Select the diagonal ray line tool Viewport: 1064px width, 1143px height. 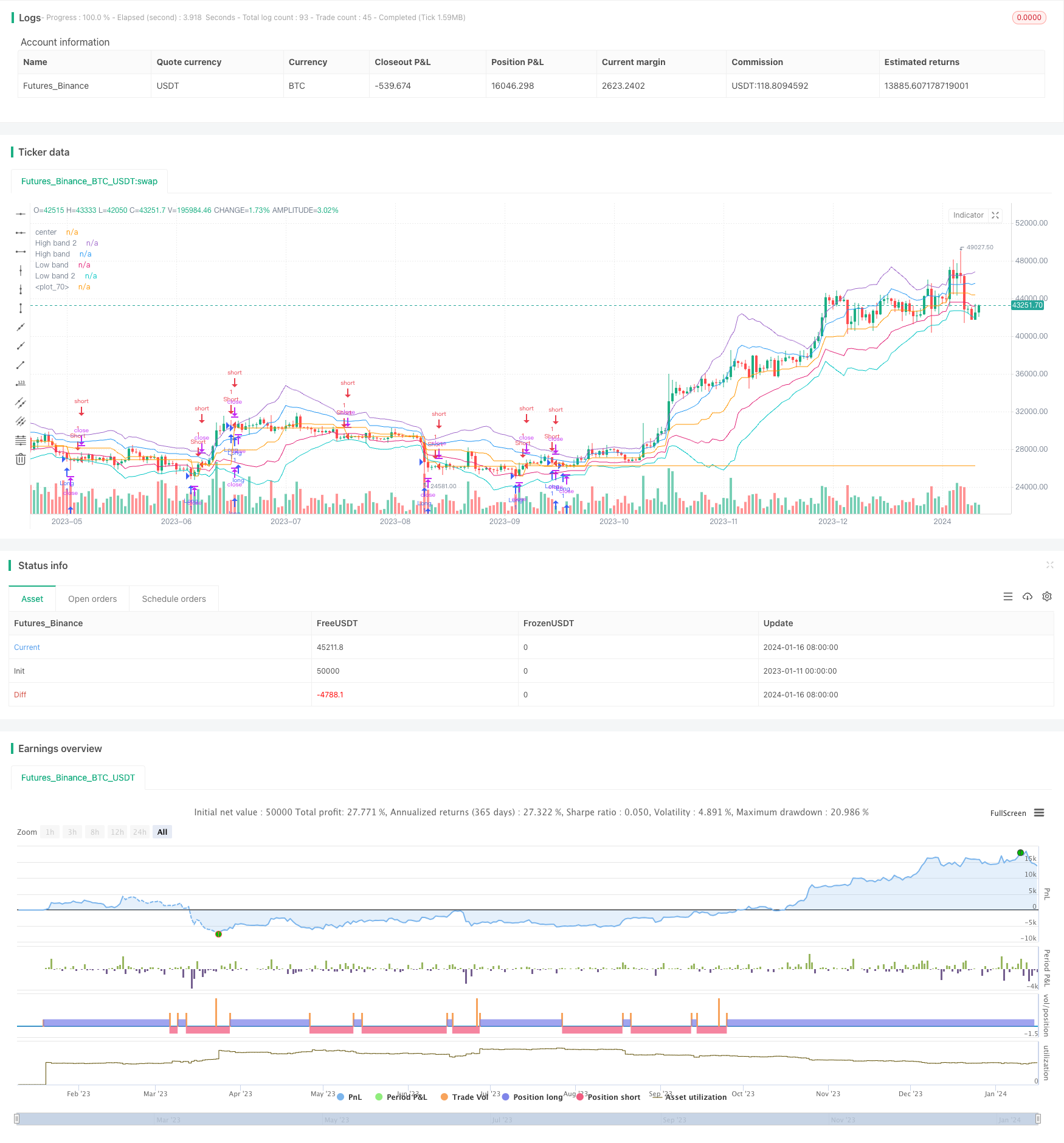pos(21,346)
